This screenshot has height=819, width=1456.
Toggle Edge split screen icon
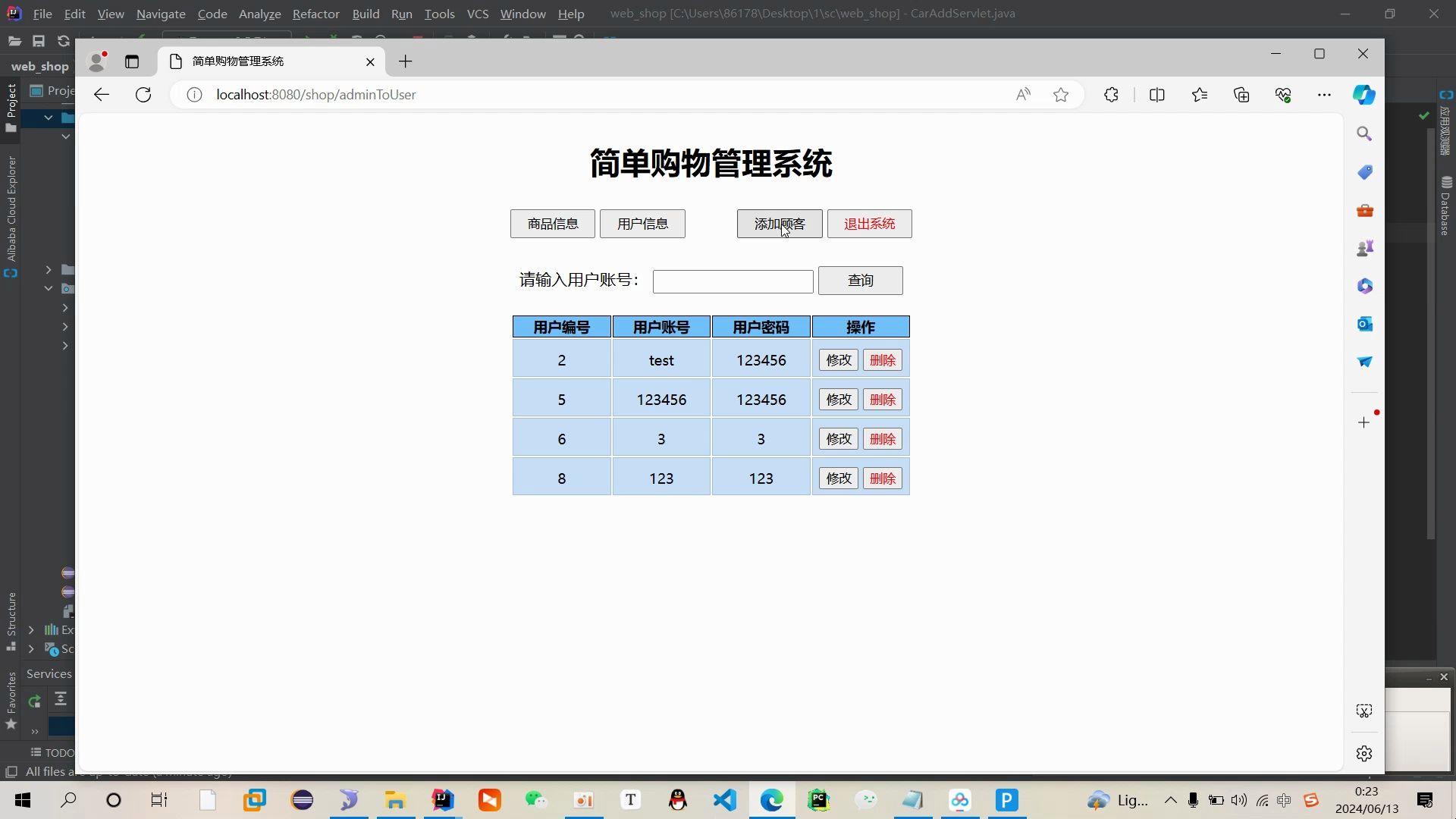pyautogui.click(x=1157, y=95)
